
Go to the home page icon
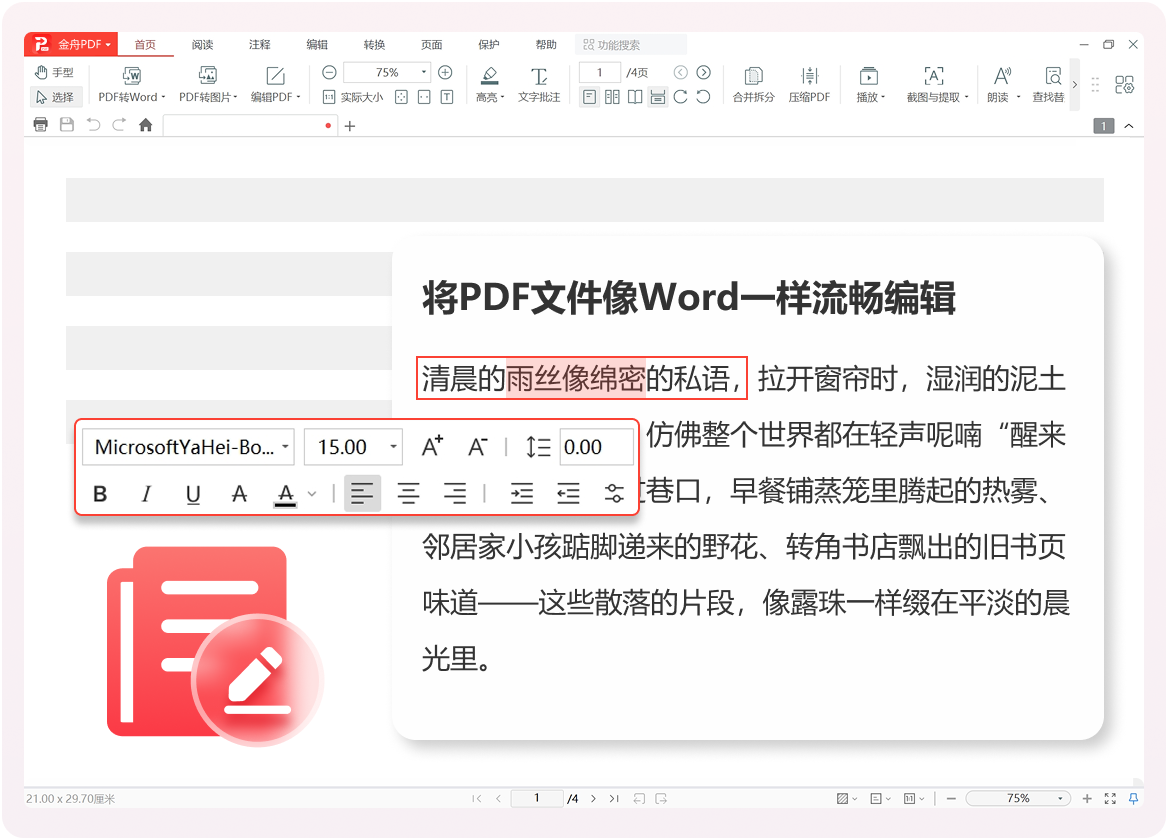click(x=146, y=125)
